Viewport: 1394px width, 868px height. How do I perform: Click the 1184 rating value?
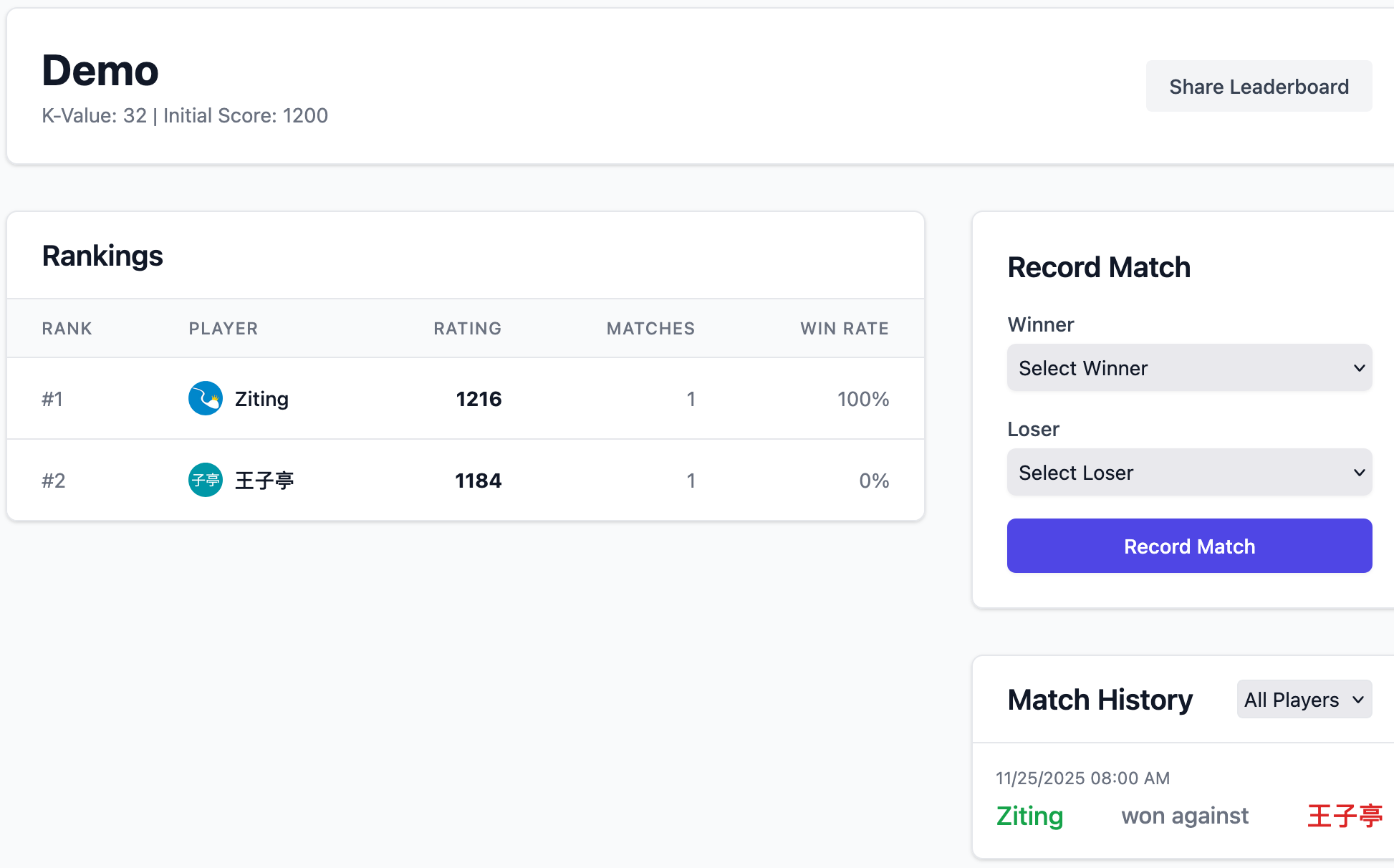click(478, 481)
